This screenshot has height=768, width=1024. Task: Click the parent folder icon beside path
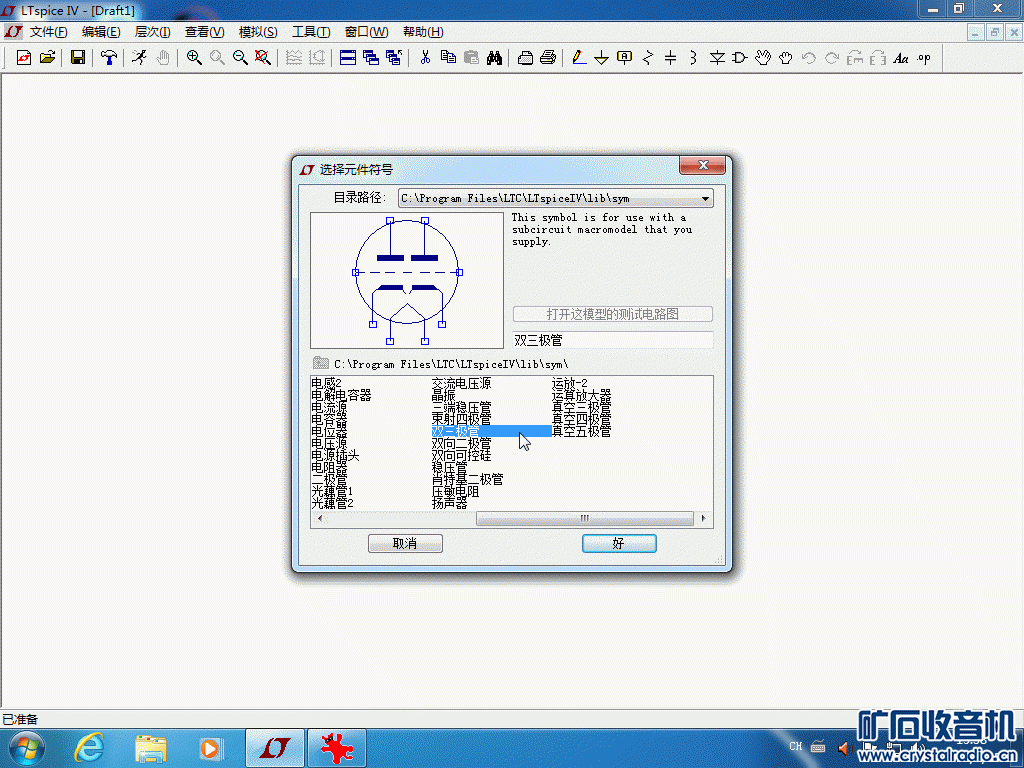tap(320, 363)
